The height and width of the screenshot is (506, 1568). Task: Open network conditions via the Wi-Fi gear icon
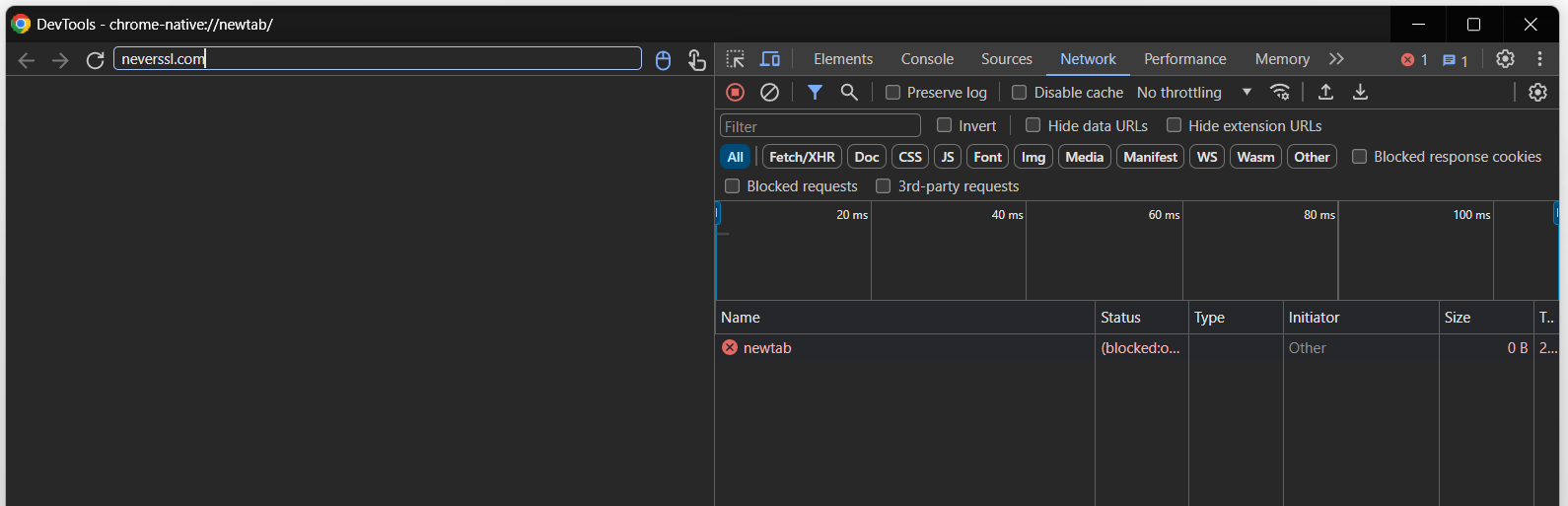click(1280, 92)
